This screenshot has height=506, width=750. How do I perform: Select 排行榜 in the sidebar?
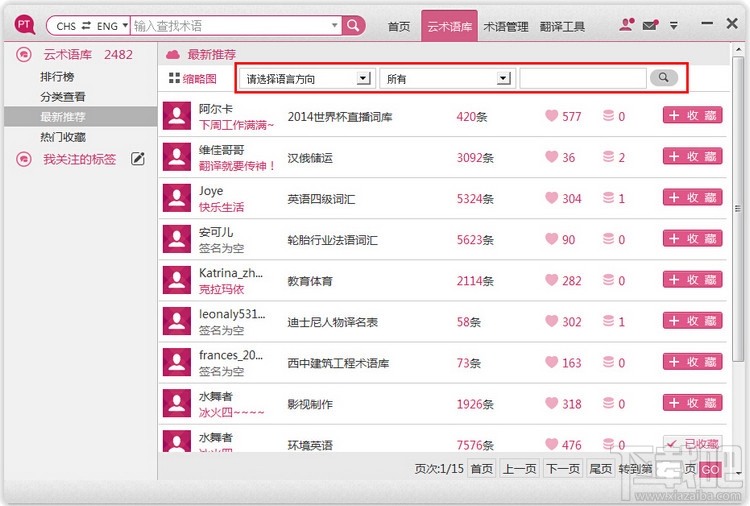57,77
